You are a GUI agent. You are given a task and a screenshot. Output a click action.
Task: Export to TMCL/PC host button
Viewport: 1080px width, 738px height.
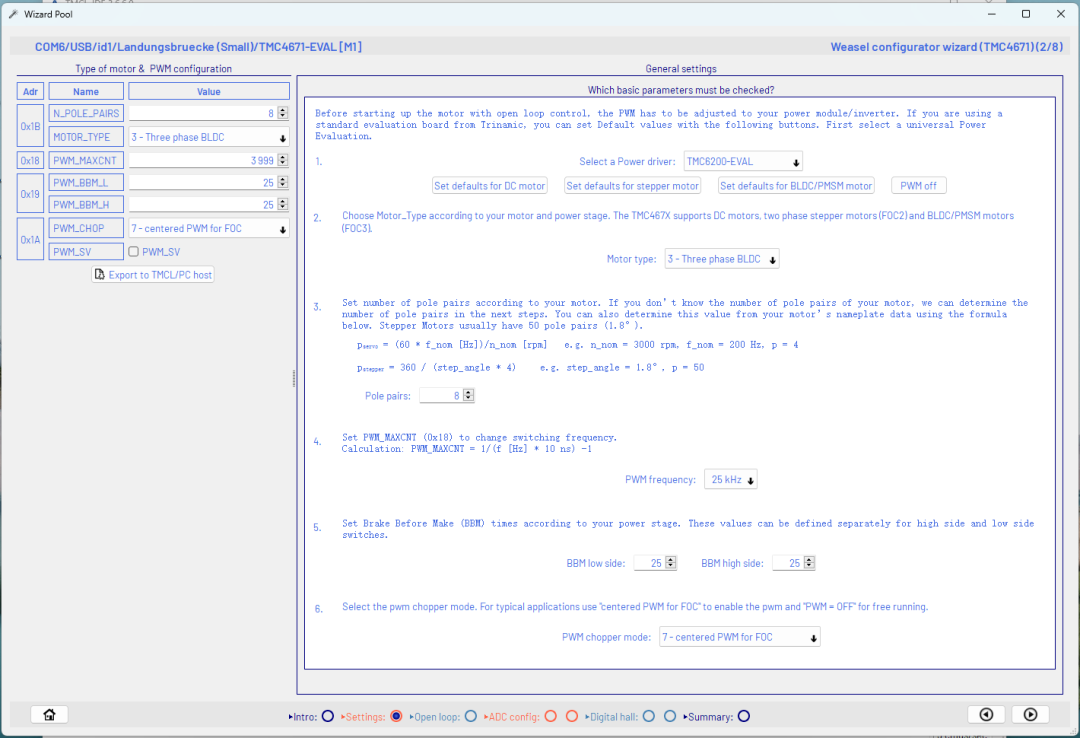click(153, 275)
